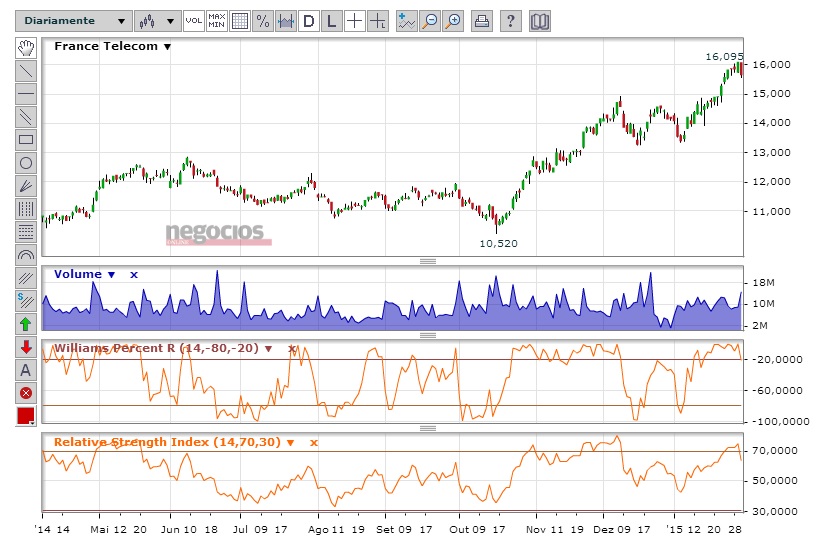Remove the Volume panel with x
Screen dimensions: 822x542
pyautogui.click(x=134, y=275)
